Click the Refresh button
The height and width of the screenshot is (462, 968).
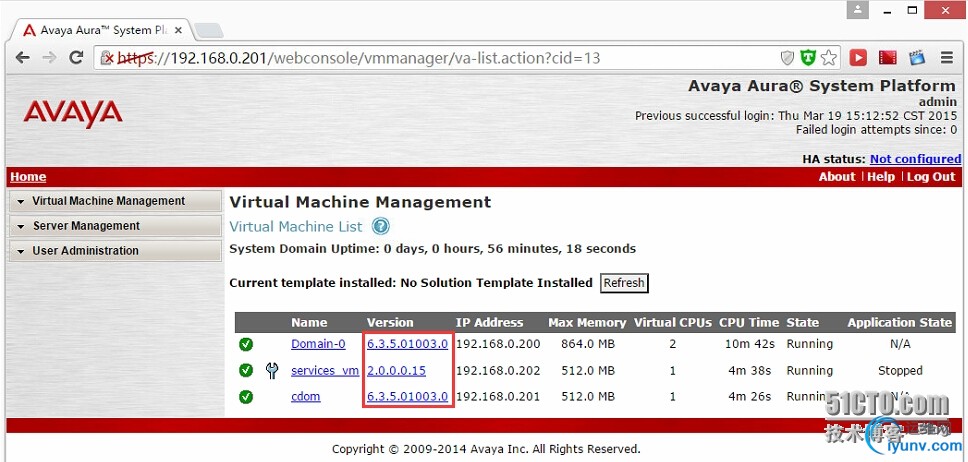click(x=624, y=283)
